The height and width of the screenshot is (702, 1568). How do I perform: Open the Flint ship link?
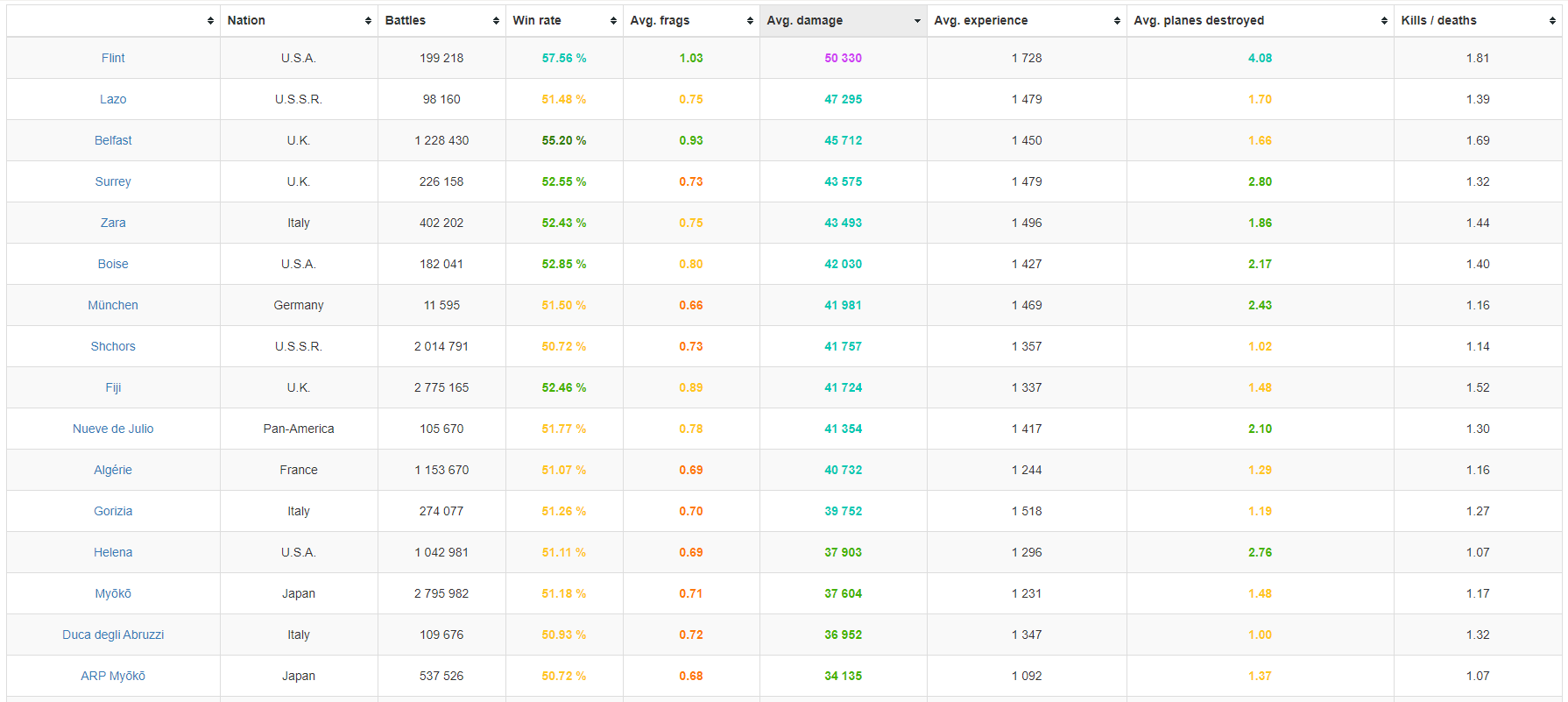pyautogui.click(x=113, y=58)
